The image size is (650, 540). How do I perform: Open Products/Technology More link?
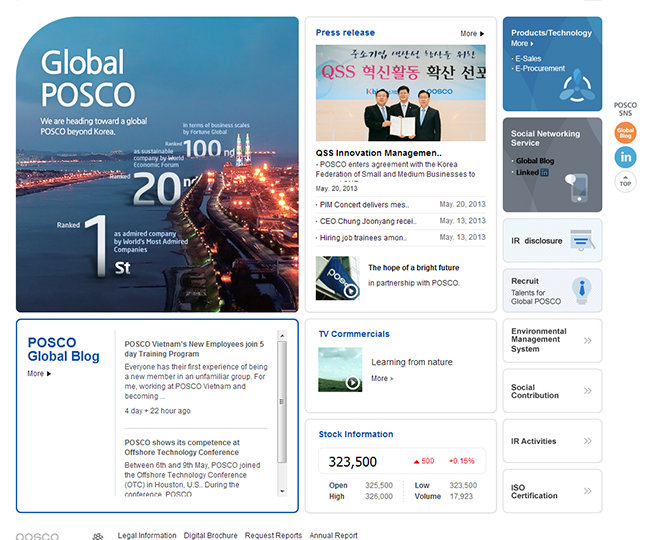522,44
